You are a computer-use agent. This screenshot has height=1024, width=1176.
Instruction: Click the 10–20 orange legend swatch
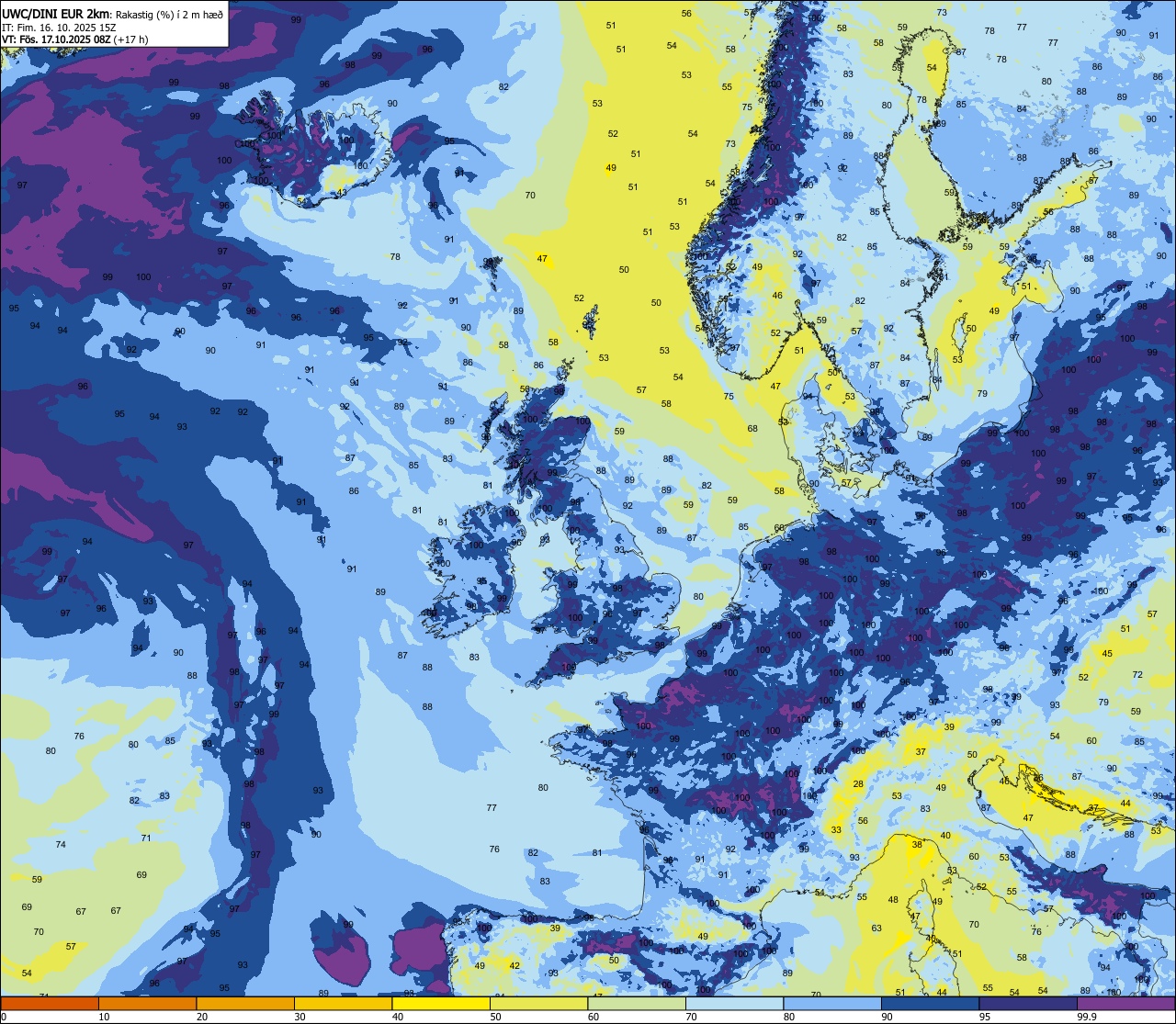pyautogui.click(x=147, y=1003)
